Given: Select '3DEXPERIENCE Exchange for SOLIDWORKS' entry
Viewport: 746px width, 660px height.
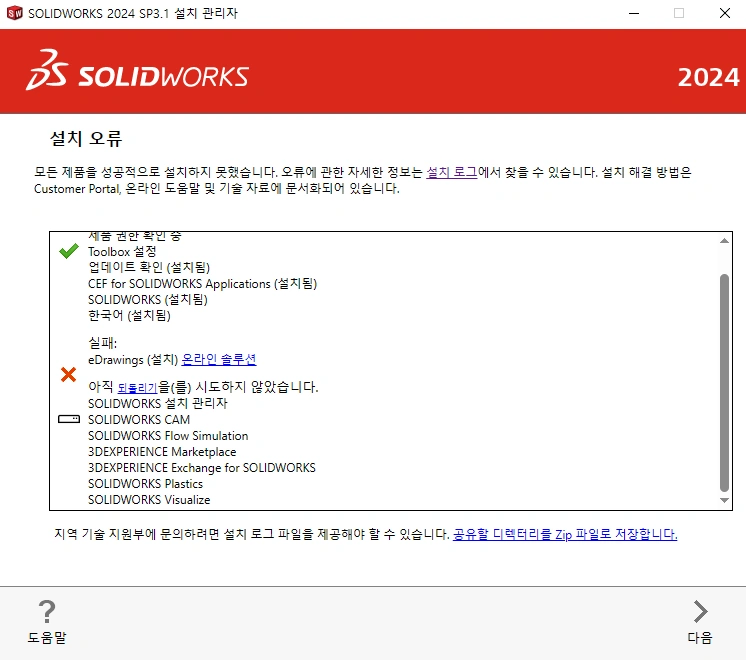Looking at the screenshot, I should (202, 468).
